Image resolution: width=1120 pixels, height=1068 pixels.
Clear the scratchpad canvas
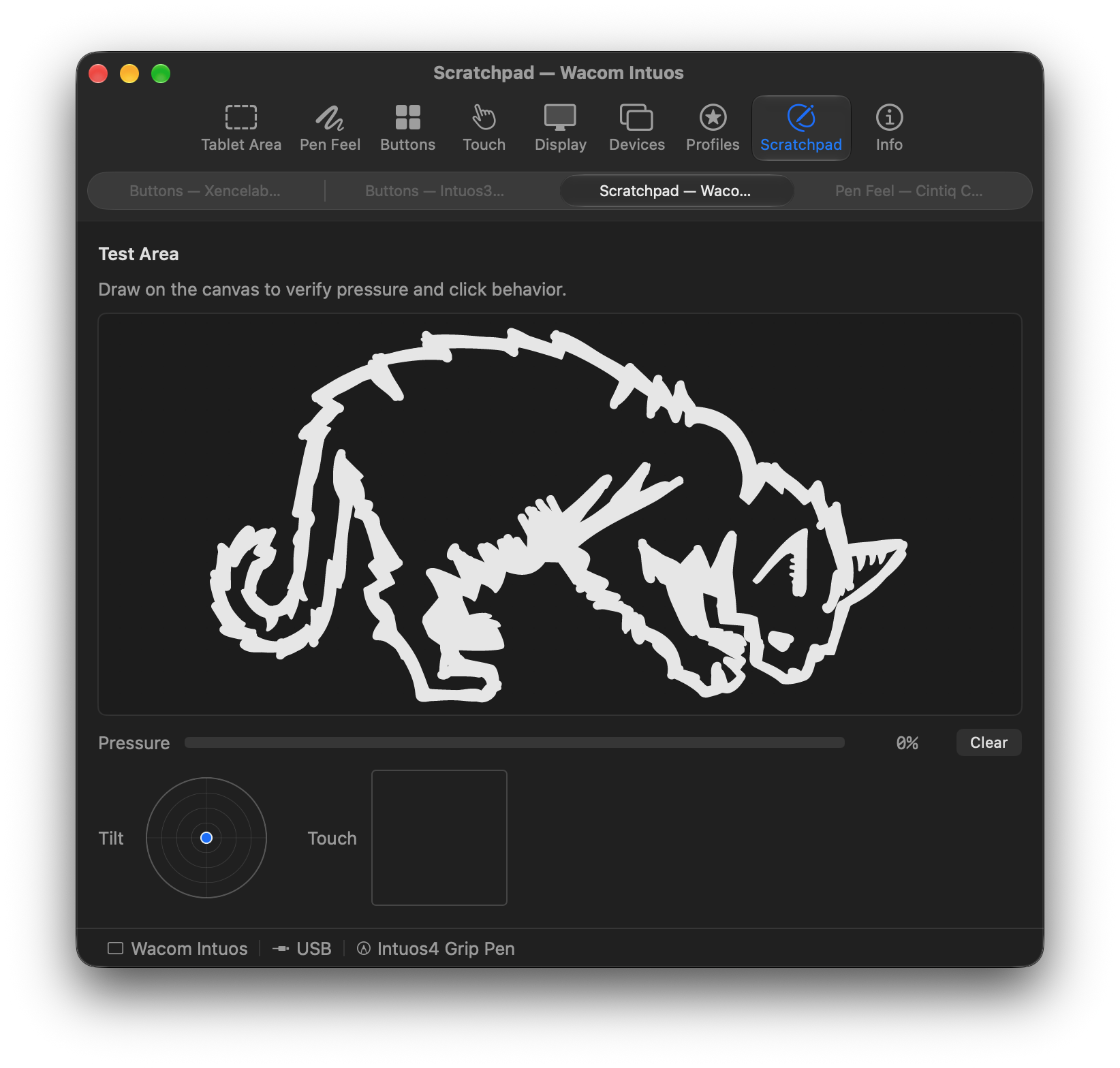click(989, 742)
